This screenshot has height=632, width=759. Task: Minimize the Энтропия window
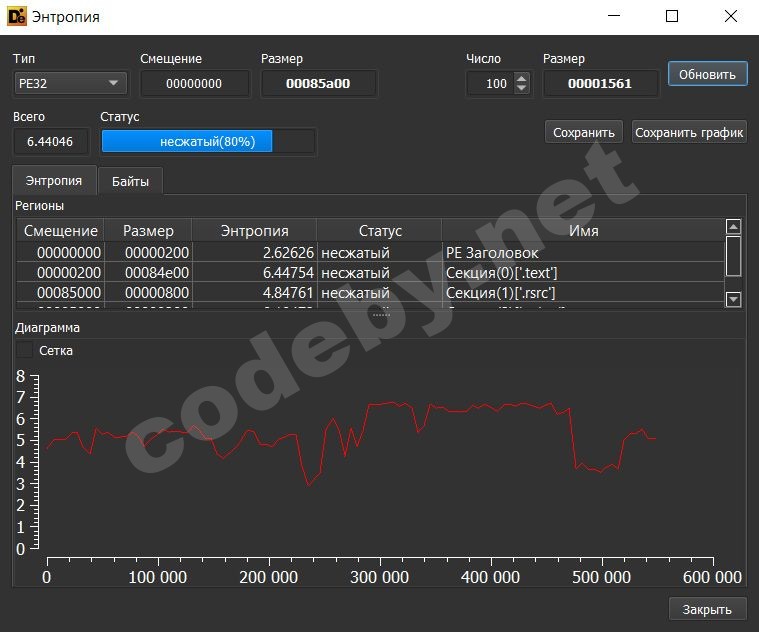pyautogui.click(x=614, y=16)
